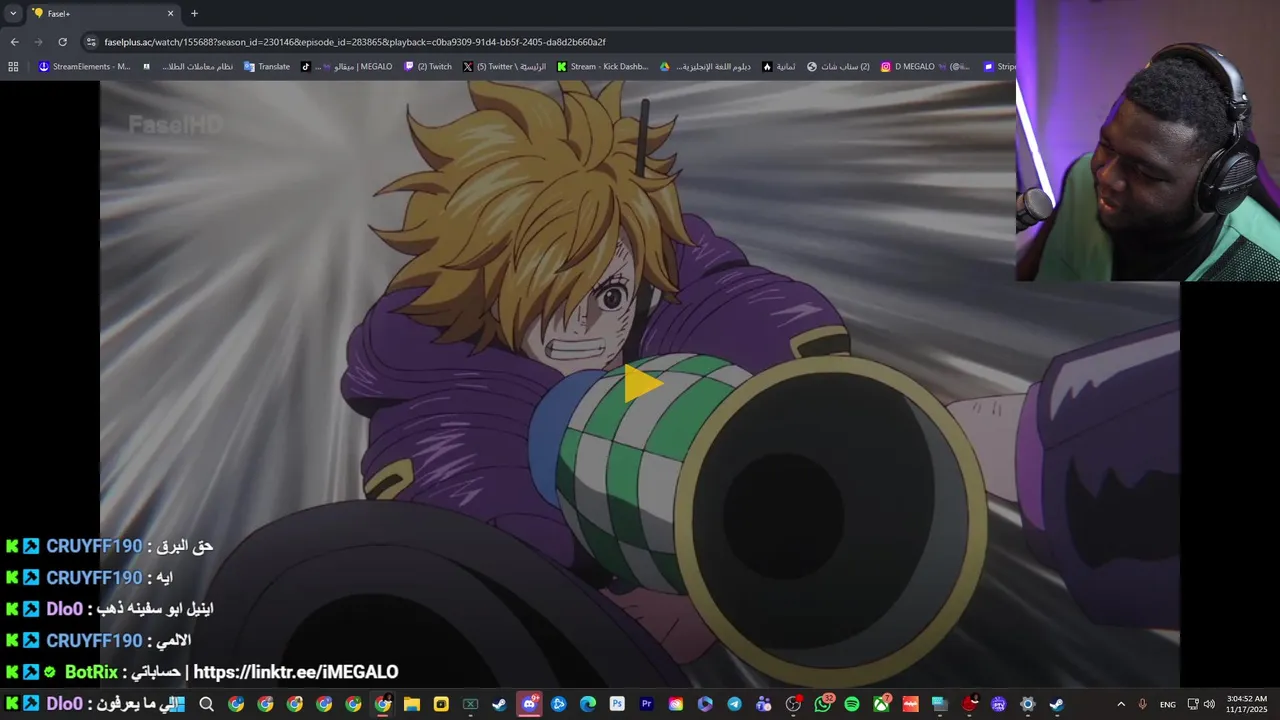The image size is (1280, 720).
Task: Open the Chrome apps grid shortcut
Action: (13, 67)
